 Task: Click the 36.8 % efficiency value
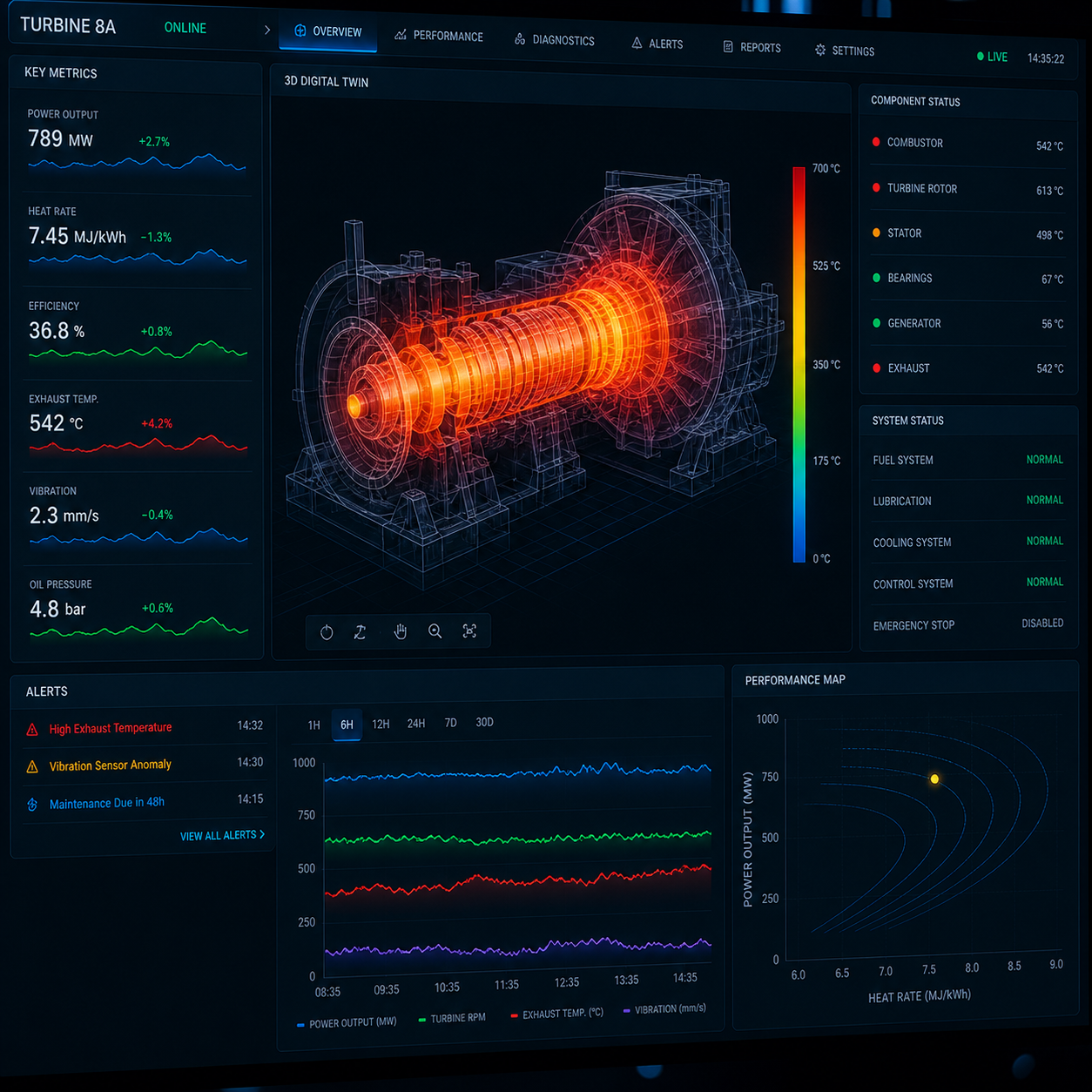click(57, 331)
